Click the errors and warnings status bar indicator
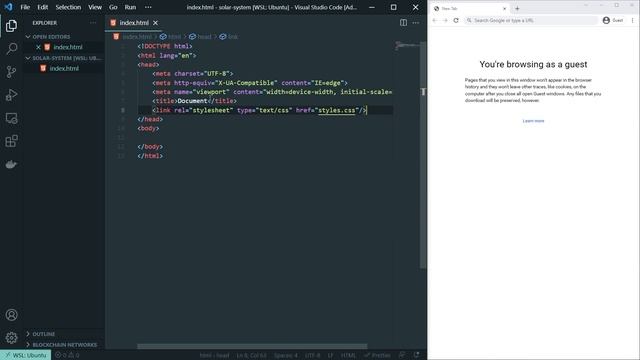Screen dimensions: 640x360 pyautogui.click(x=67, y=355)
